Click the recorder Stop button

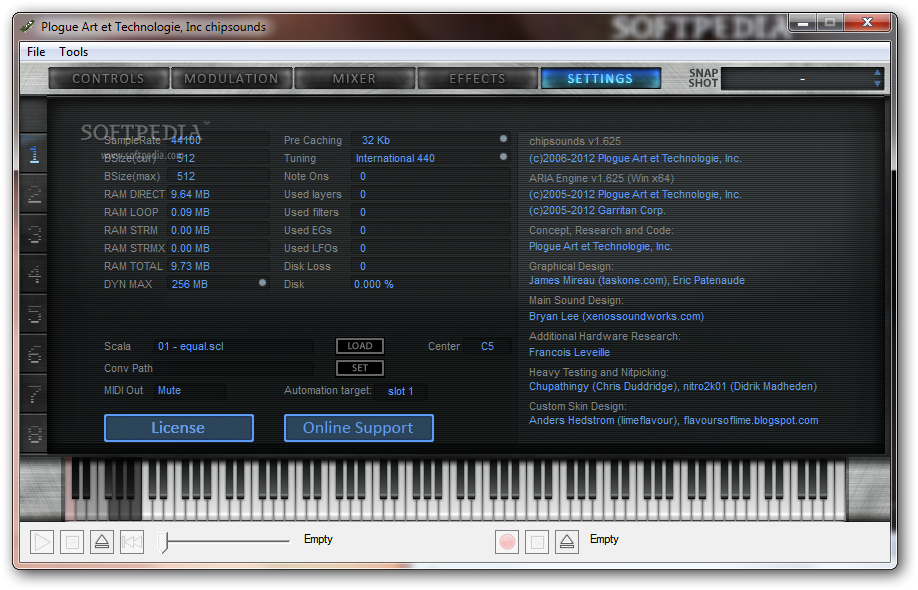[x=537, y=542]
